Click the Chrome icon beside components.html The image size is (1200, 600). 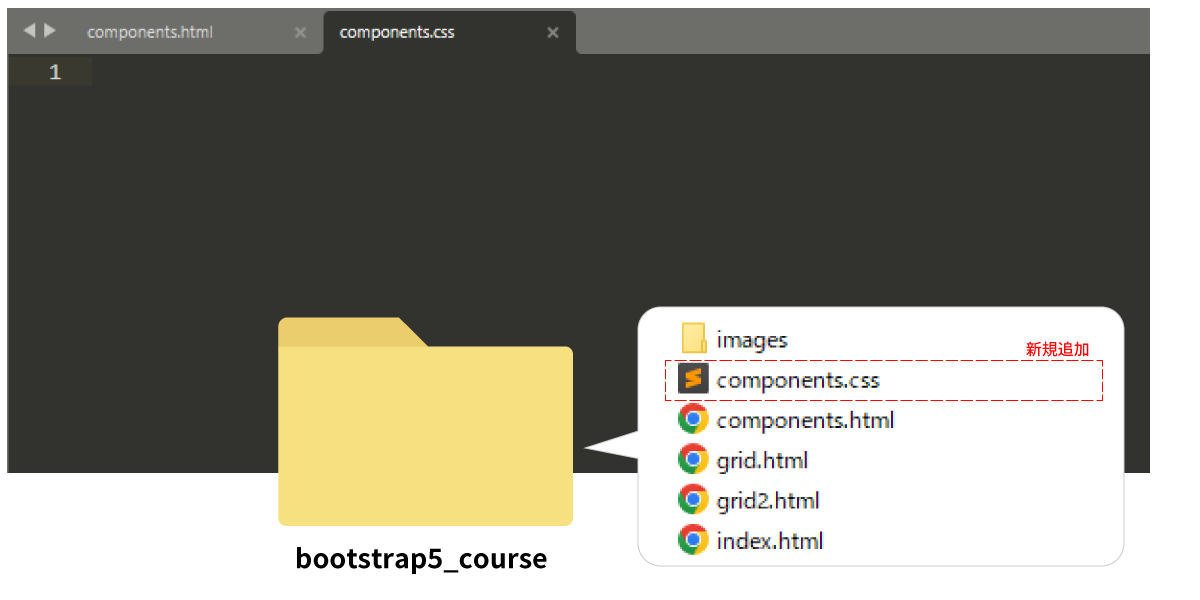pos(693,420)
